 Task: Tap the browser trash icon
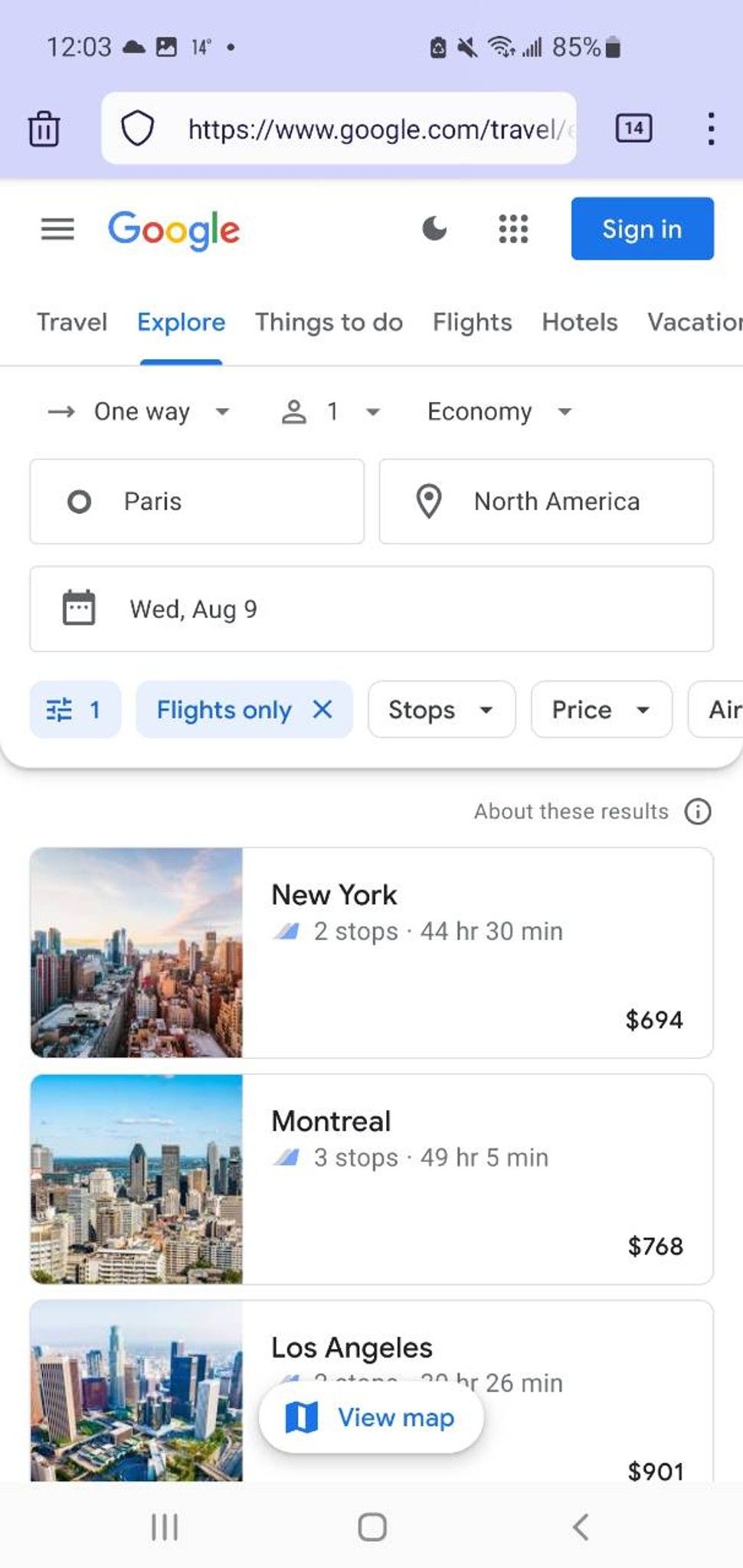(44, 128)
